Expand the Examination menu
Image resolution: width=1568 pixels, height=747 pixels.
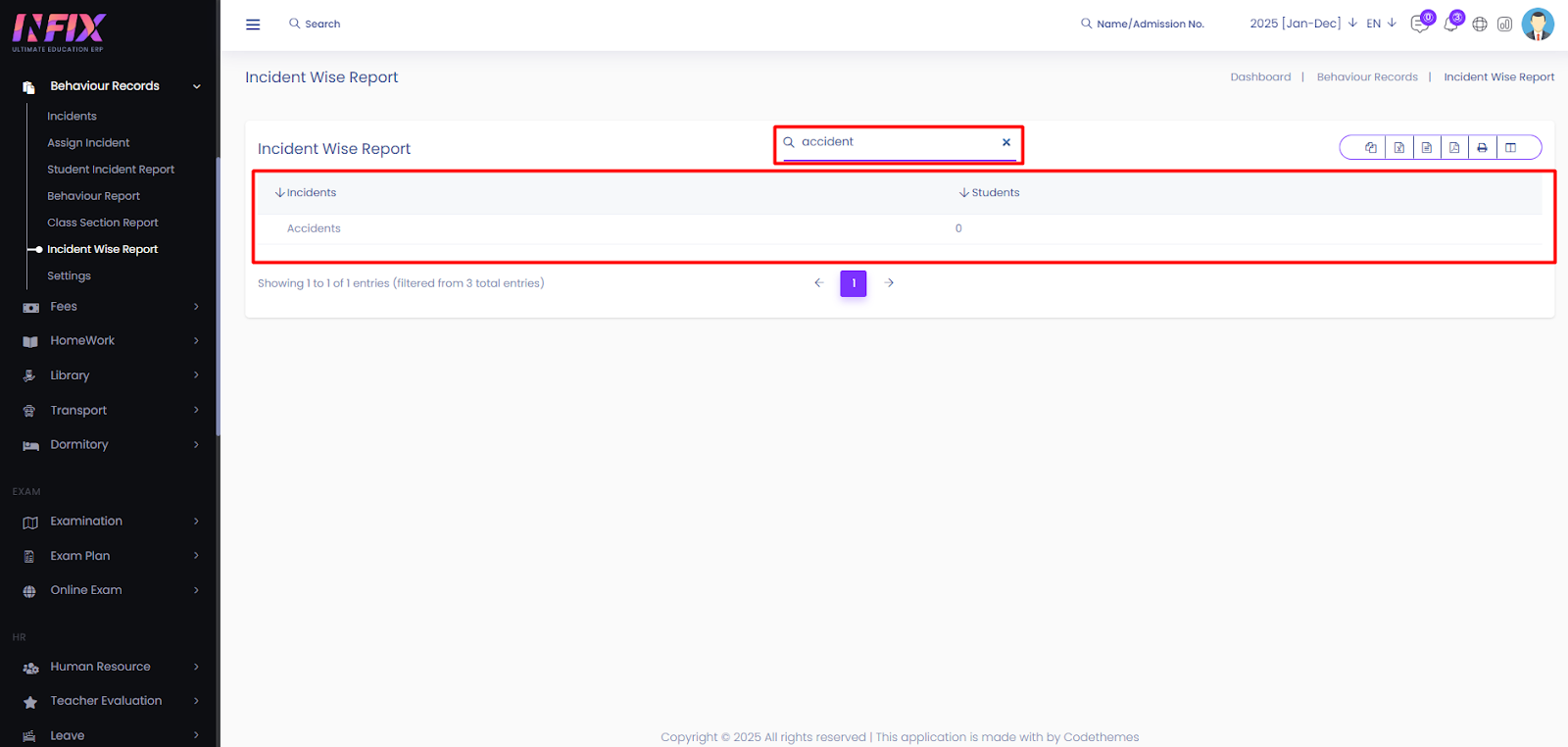click(196, 522)
